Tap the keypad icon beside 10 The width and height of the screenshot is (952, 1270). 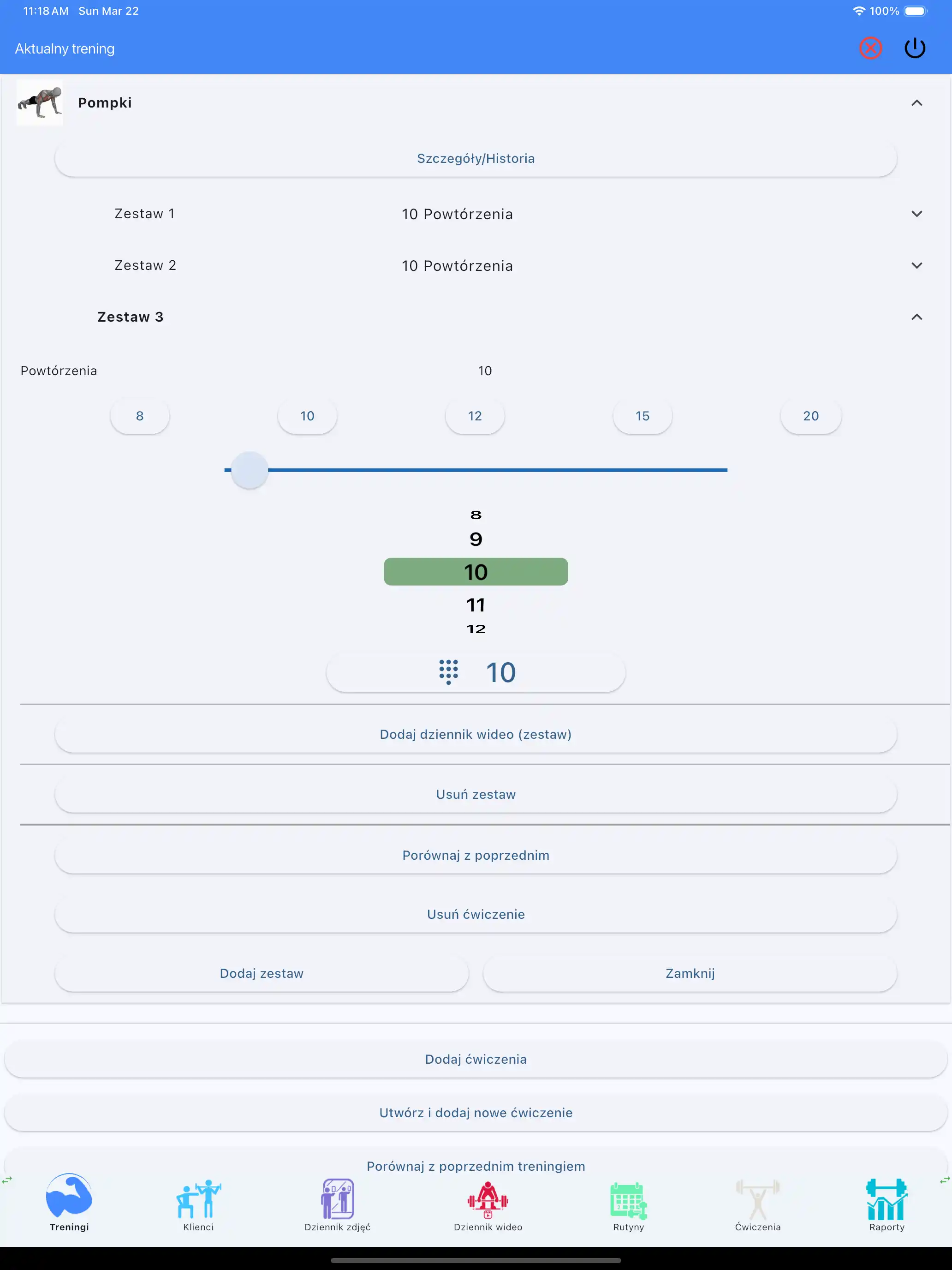448,672
